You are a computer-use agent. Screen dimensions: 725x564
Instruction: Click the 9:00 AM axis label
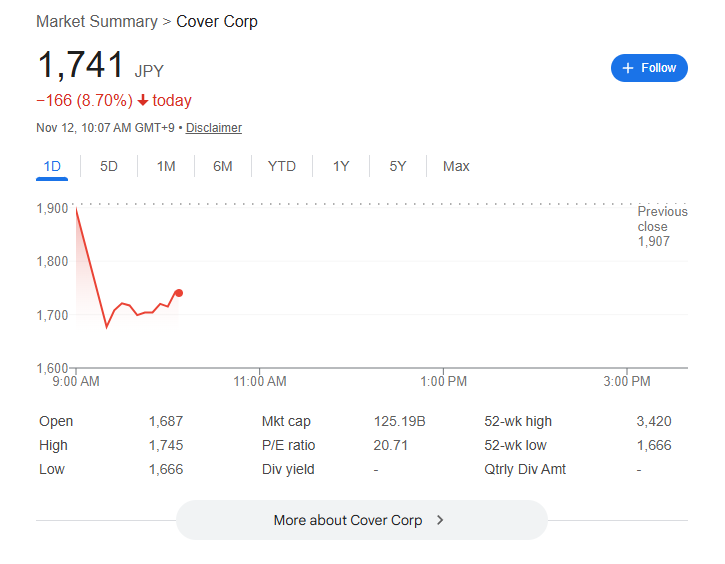point(76,381)
